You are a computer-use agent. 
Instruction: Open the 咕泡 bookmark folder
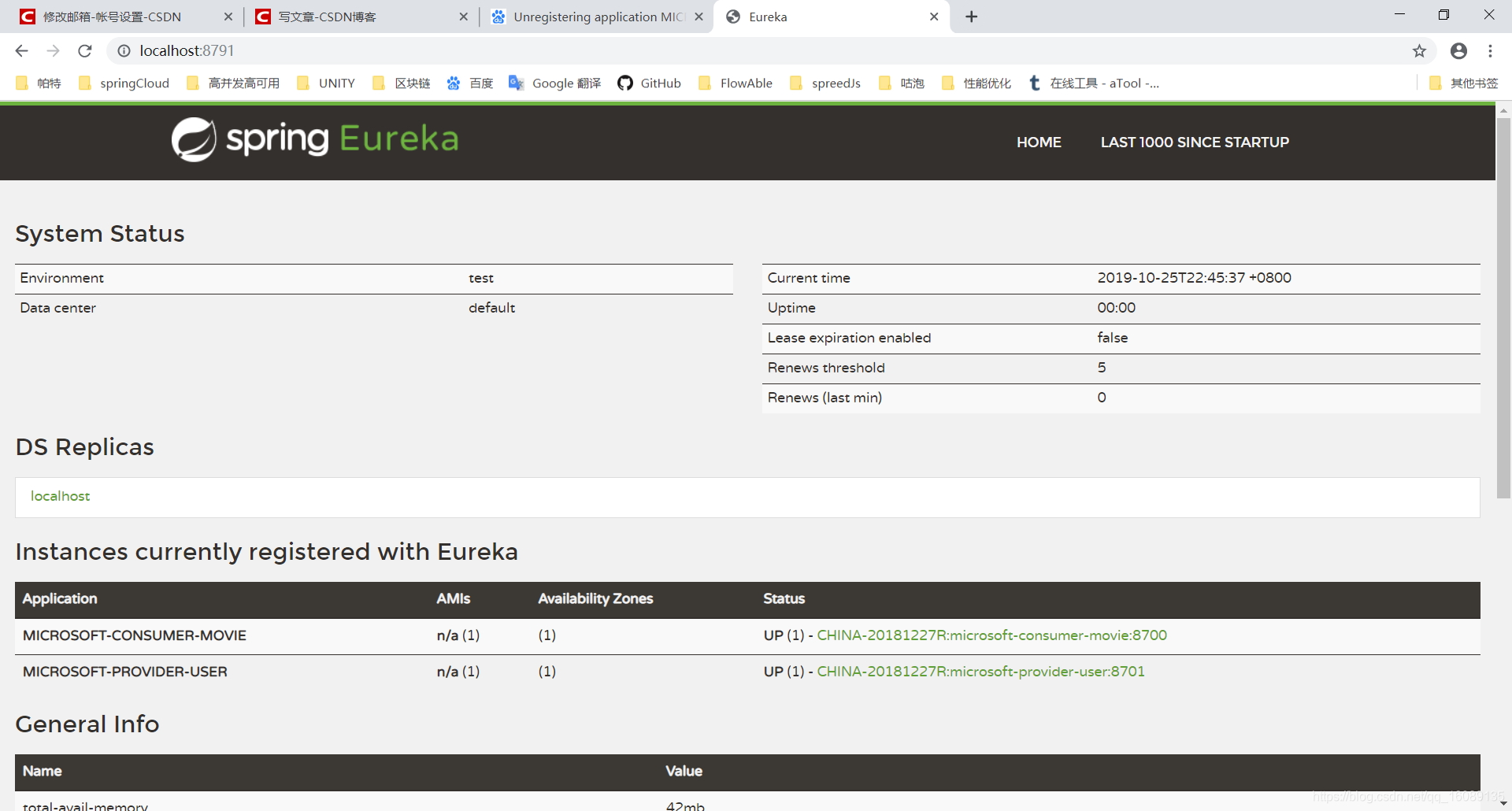click(x=902, y=83)
